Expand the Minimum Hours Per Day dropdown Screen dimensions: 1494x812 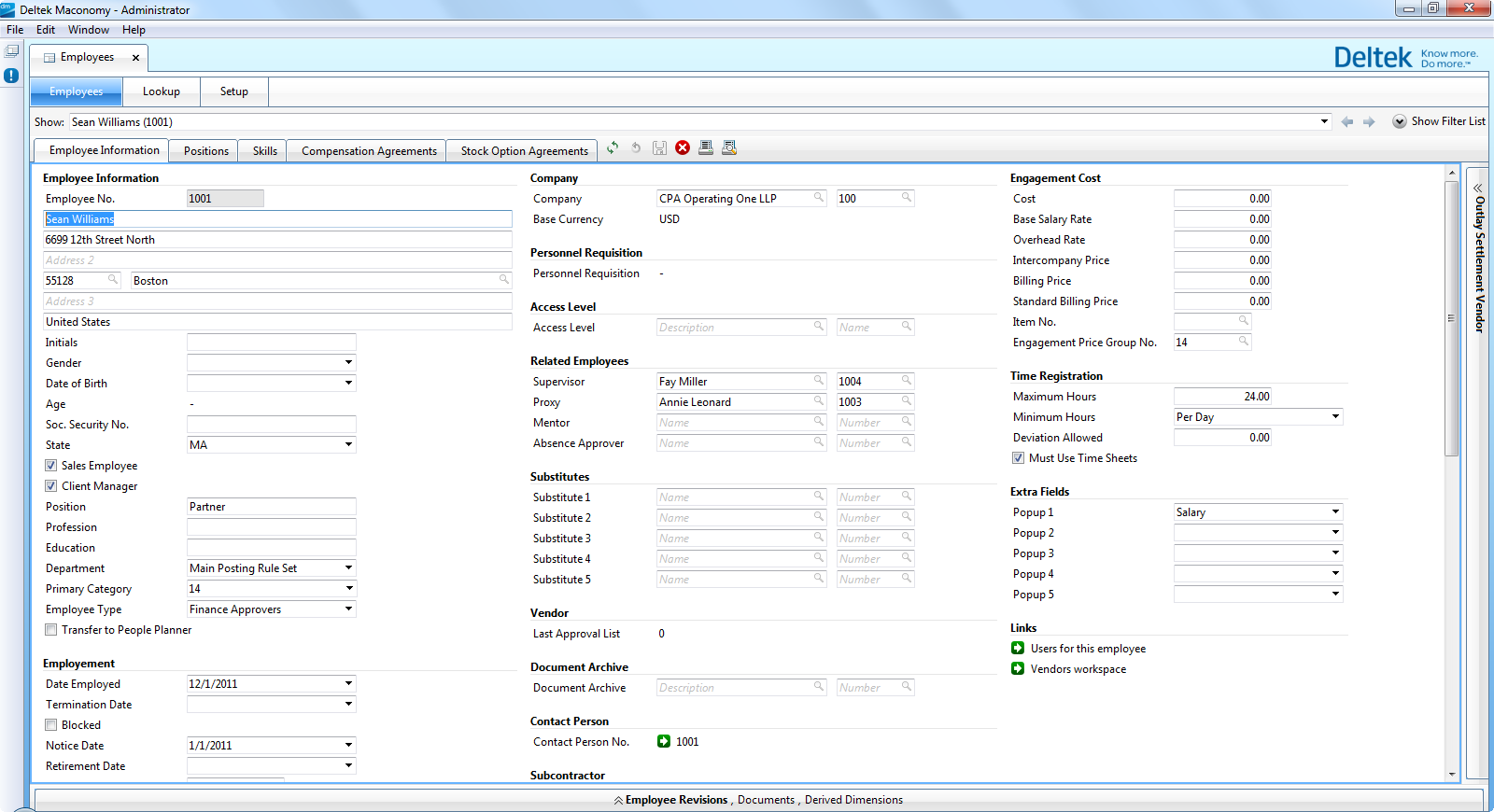click(1335, 417)
